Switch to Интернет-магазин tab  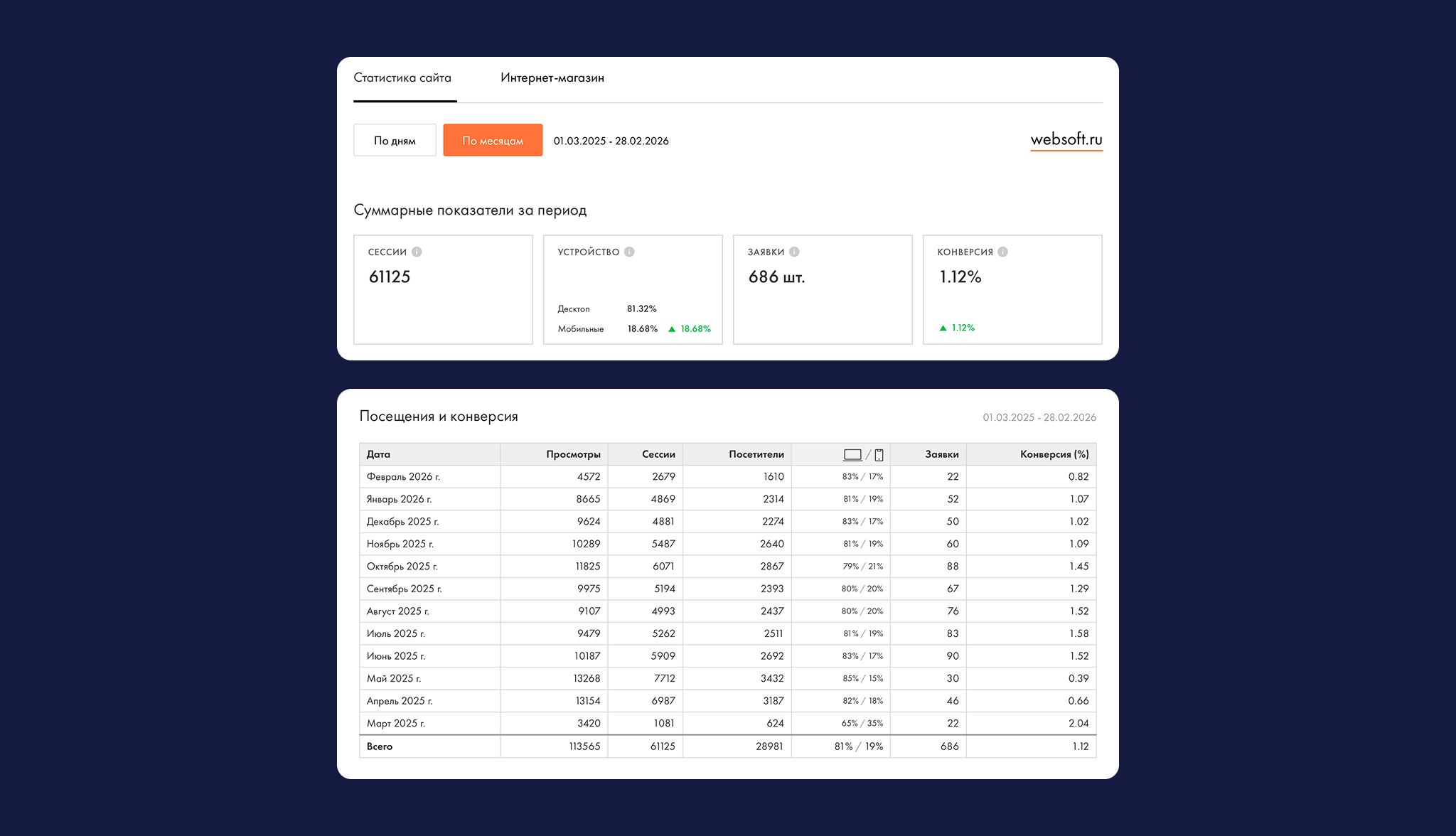click(x=552, y=78)
